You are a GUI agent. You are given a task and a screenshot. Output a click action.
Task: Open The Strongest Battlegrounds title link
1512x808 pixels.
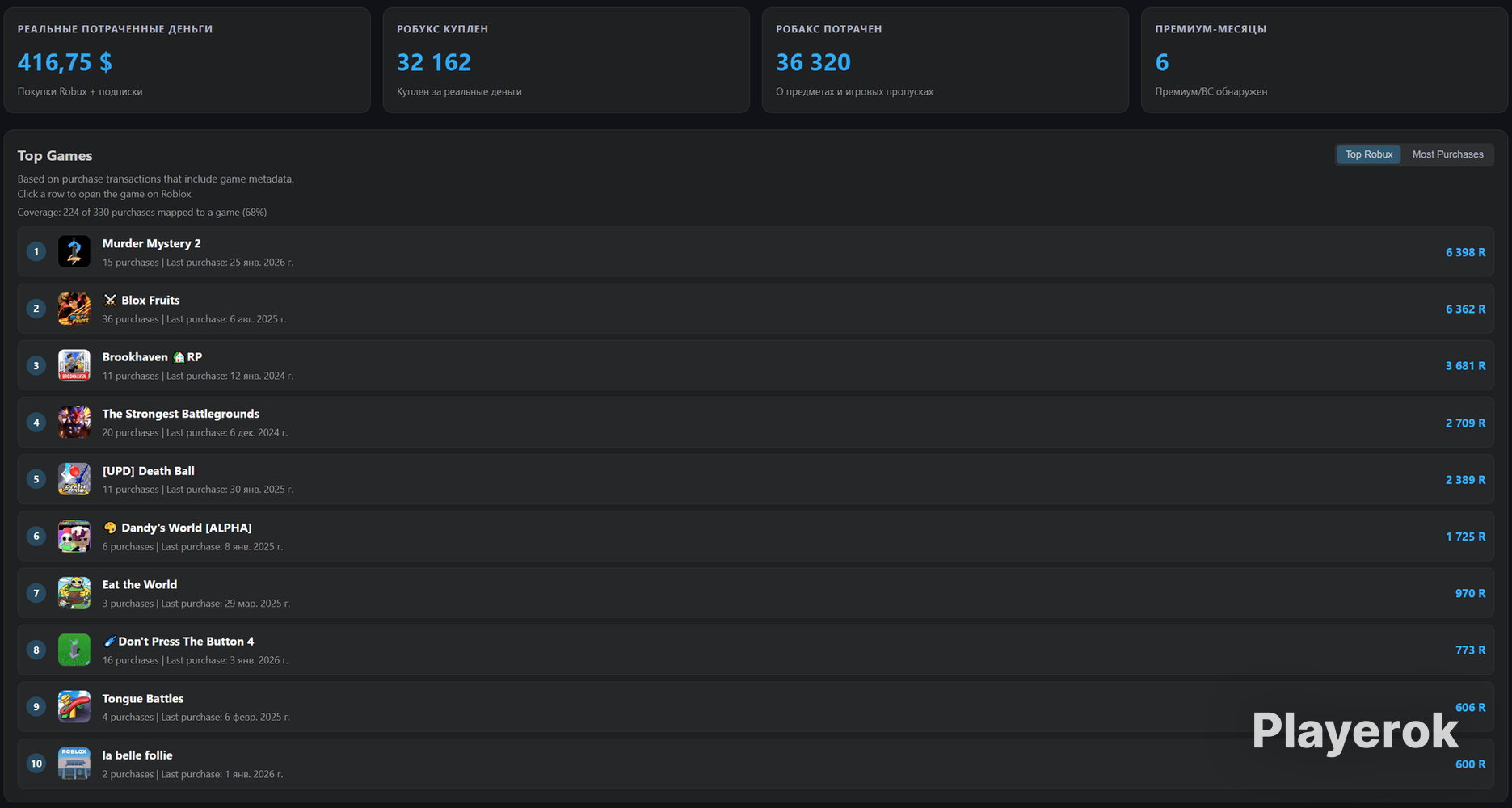[181, 414]
